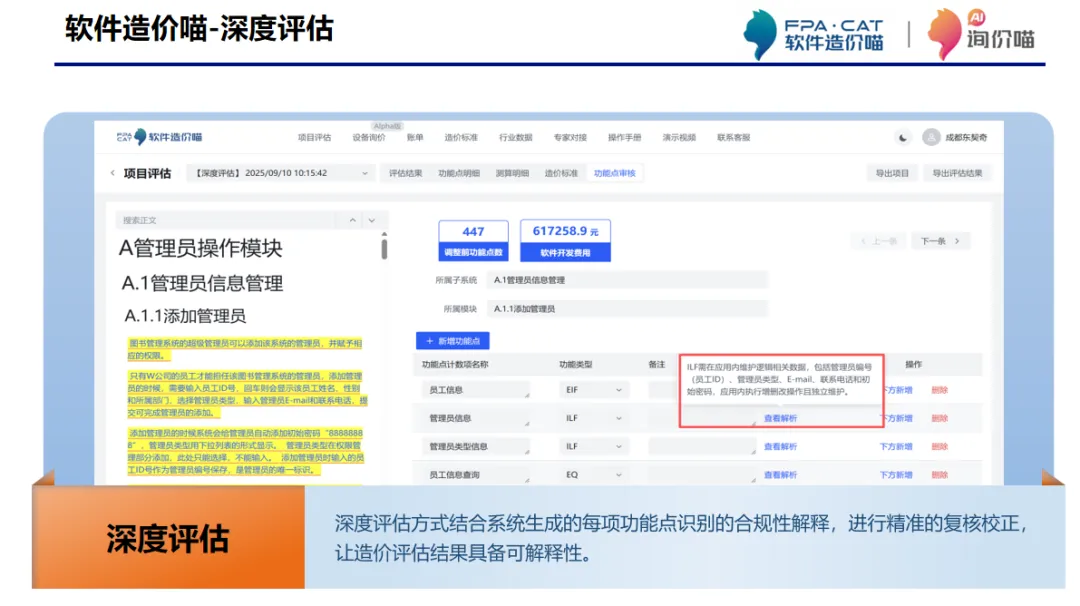Click highlighted paragraph starting 图书管理系统的超级管理员
This screenshot has width=1080, height=606.
point(245,349)
